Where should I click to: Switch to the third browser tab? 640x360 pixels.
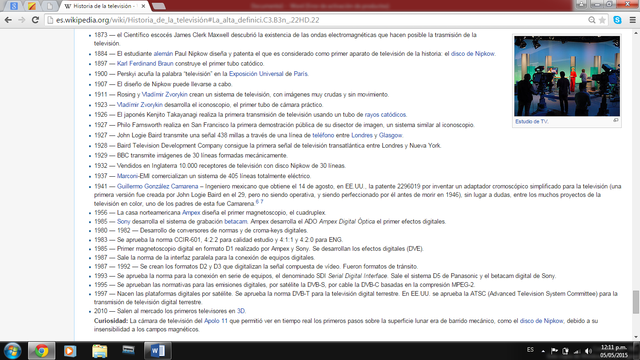49,6
